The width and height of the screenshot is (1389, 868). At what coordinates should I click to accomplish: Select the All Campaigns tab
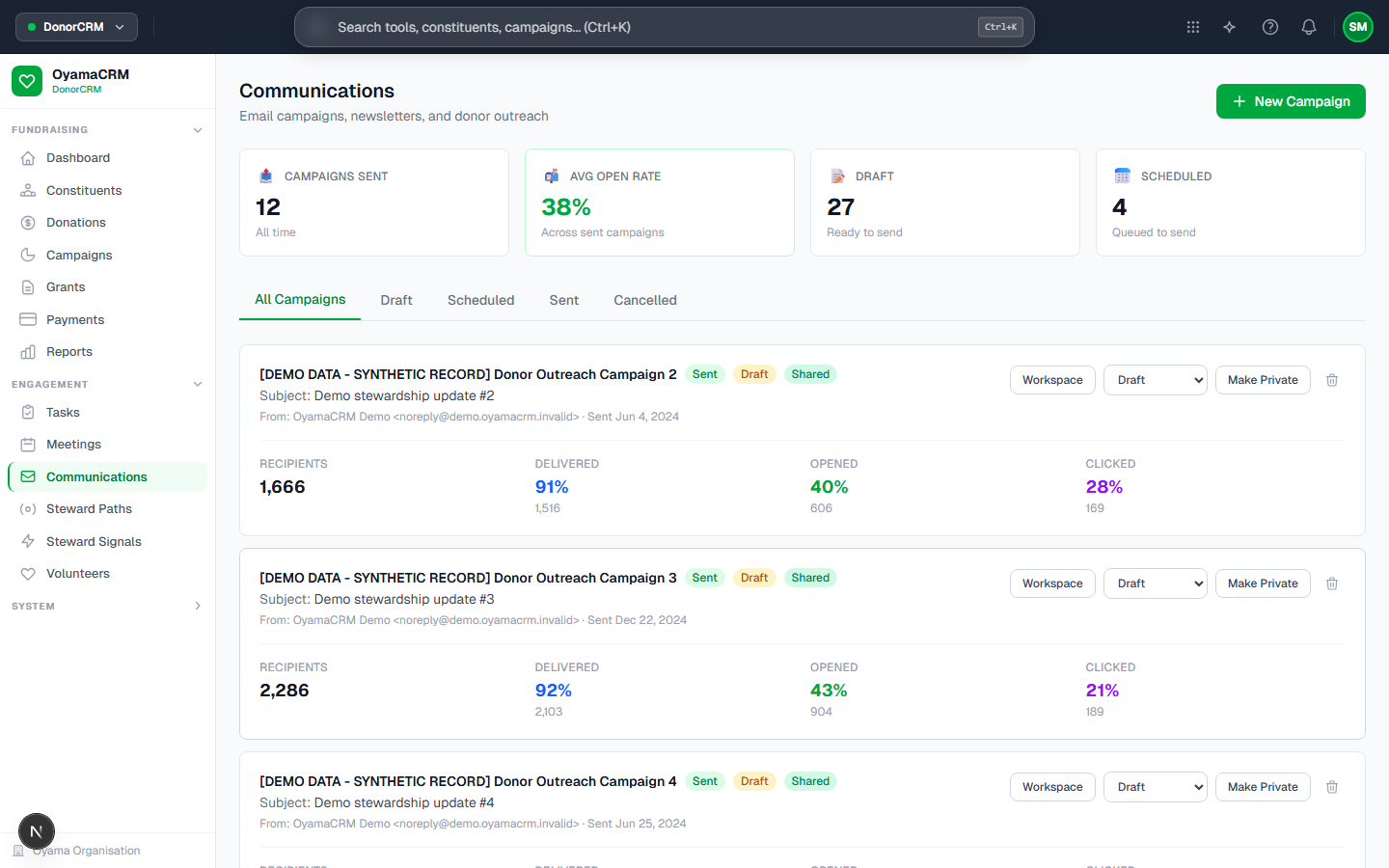pyautogui.click(x=300, y=300)
